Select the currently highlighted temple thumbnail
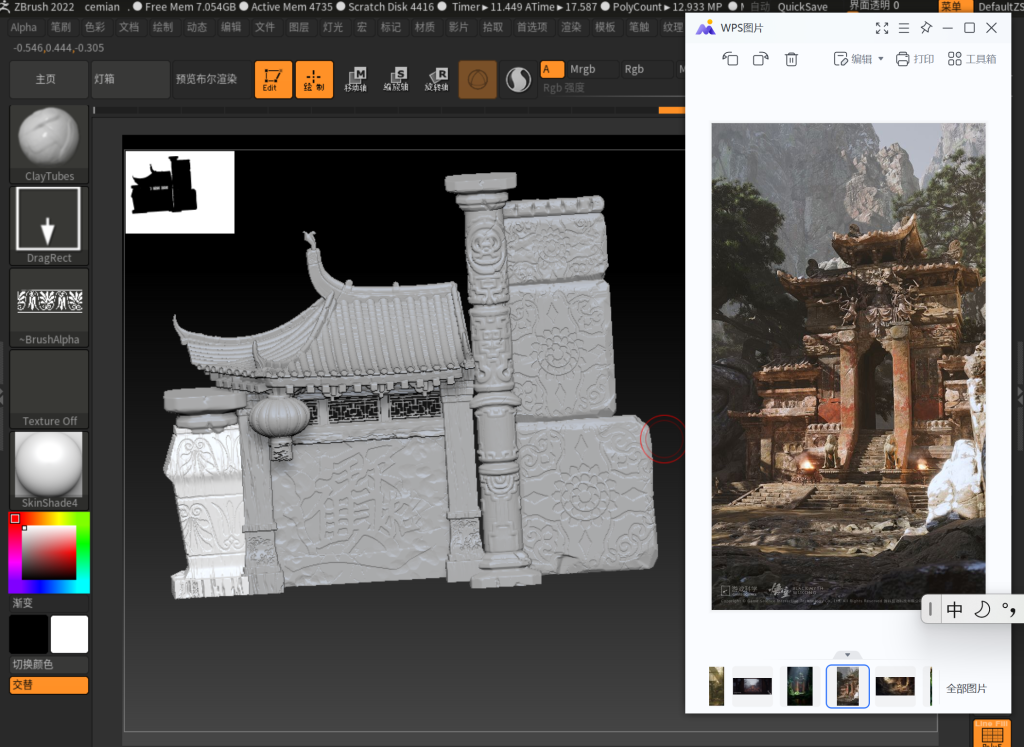This screenshot has width=1024, height=747. (x=848, y=686)
